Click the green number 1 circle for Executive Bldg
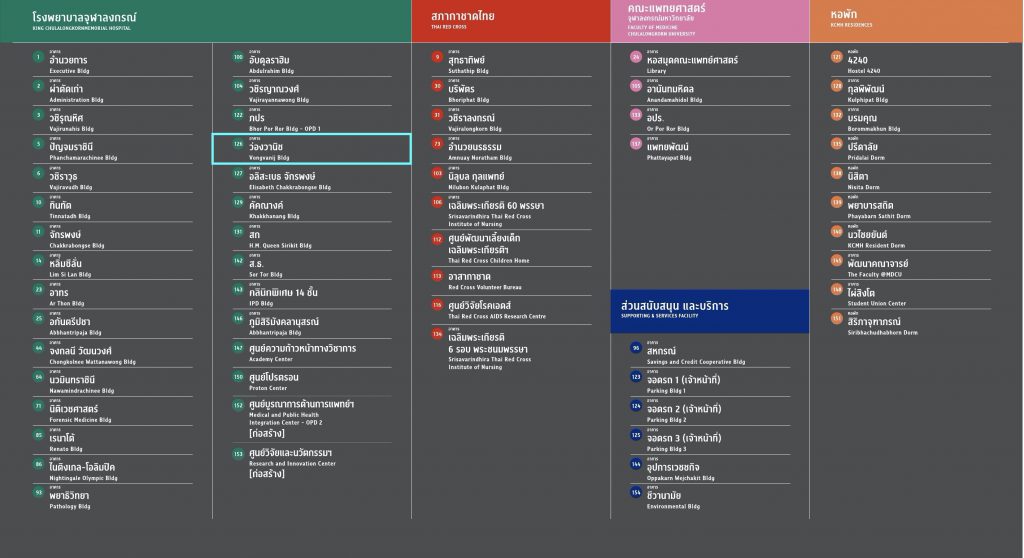The height and width of the screenshot is (558, 1024). coord(39,57)
